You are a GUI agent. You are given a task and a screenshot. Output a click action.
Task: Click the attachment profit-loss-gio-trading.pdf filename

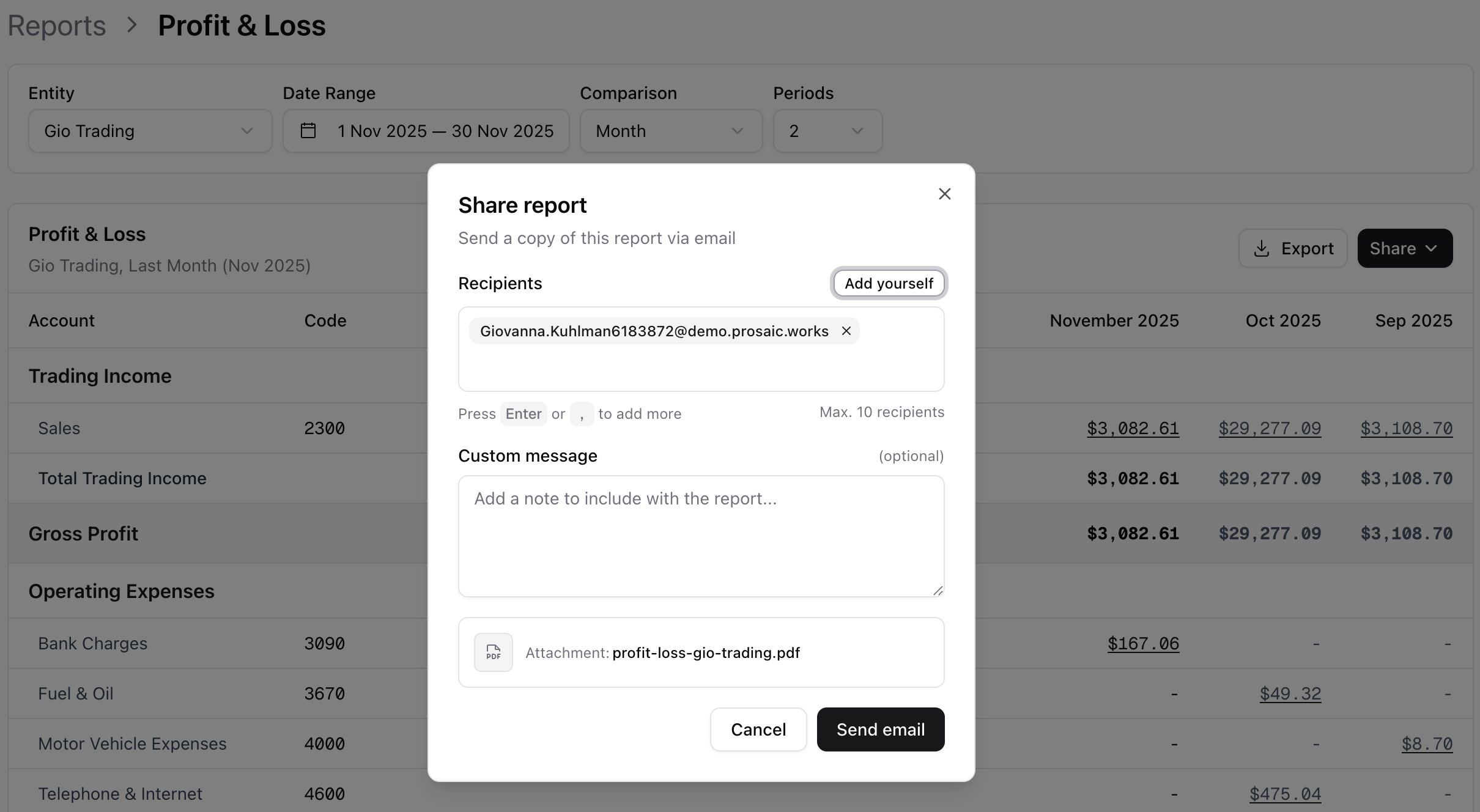click(706, 652)
